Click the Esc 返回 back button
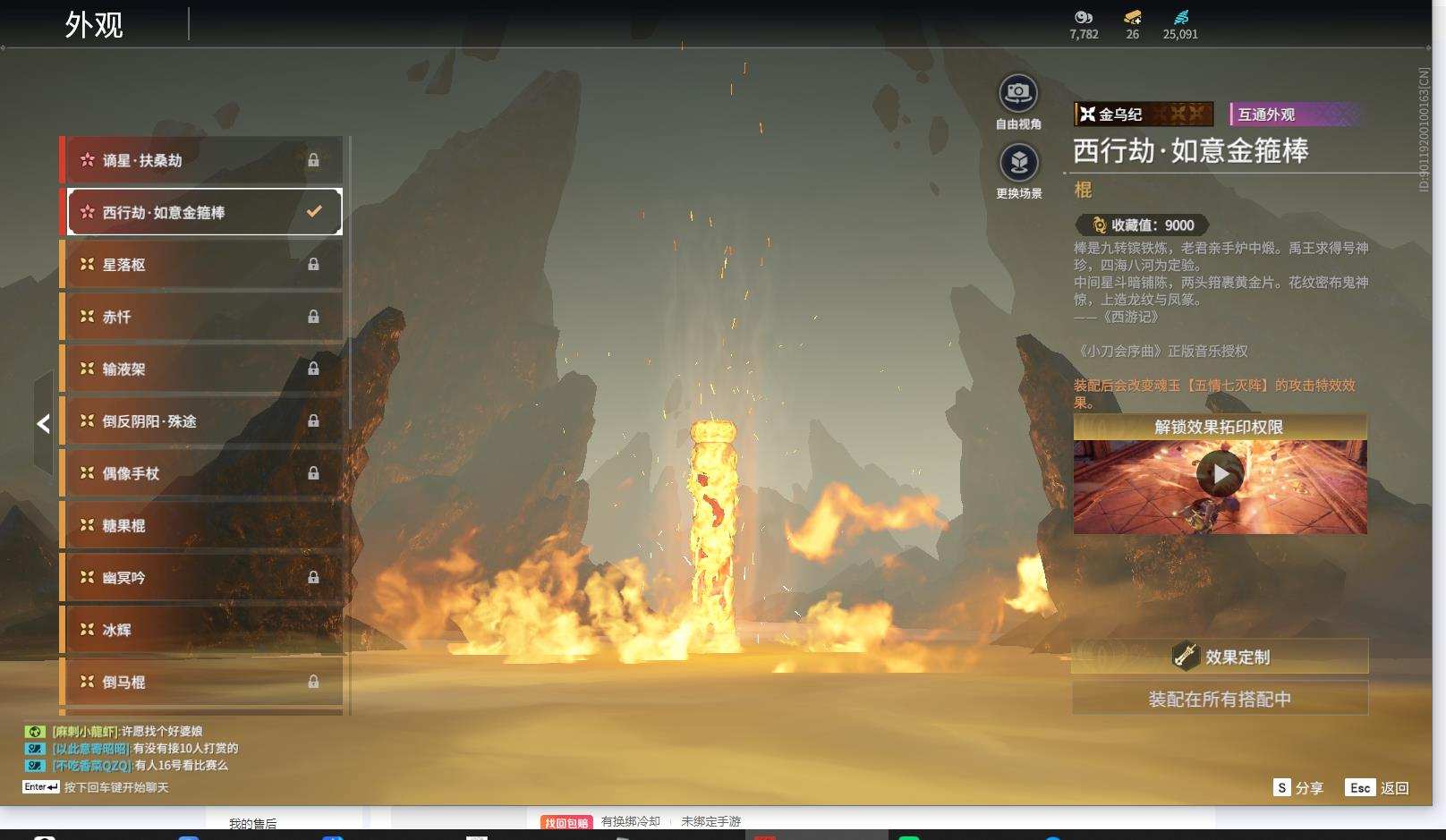Viewport: 1446px width, 840px height. (1377, 788)
